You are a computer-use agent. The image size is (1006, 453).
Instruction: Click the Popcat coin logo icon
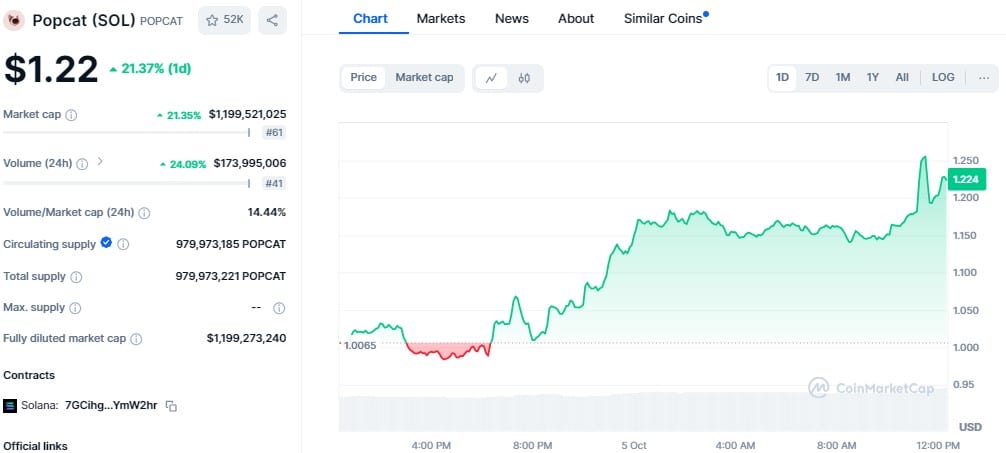point(13,21)
